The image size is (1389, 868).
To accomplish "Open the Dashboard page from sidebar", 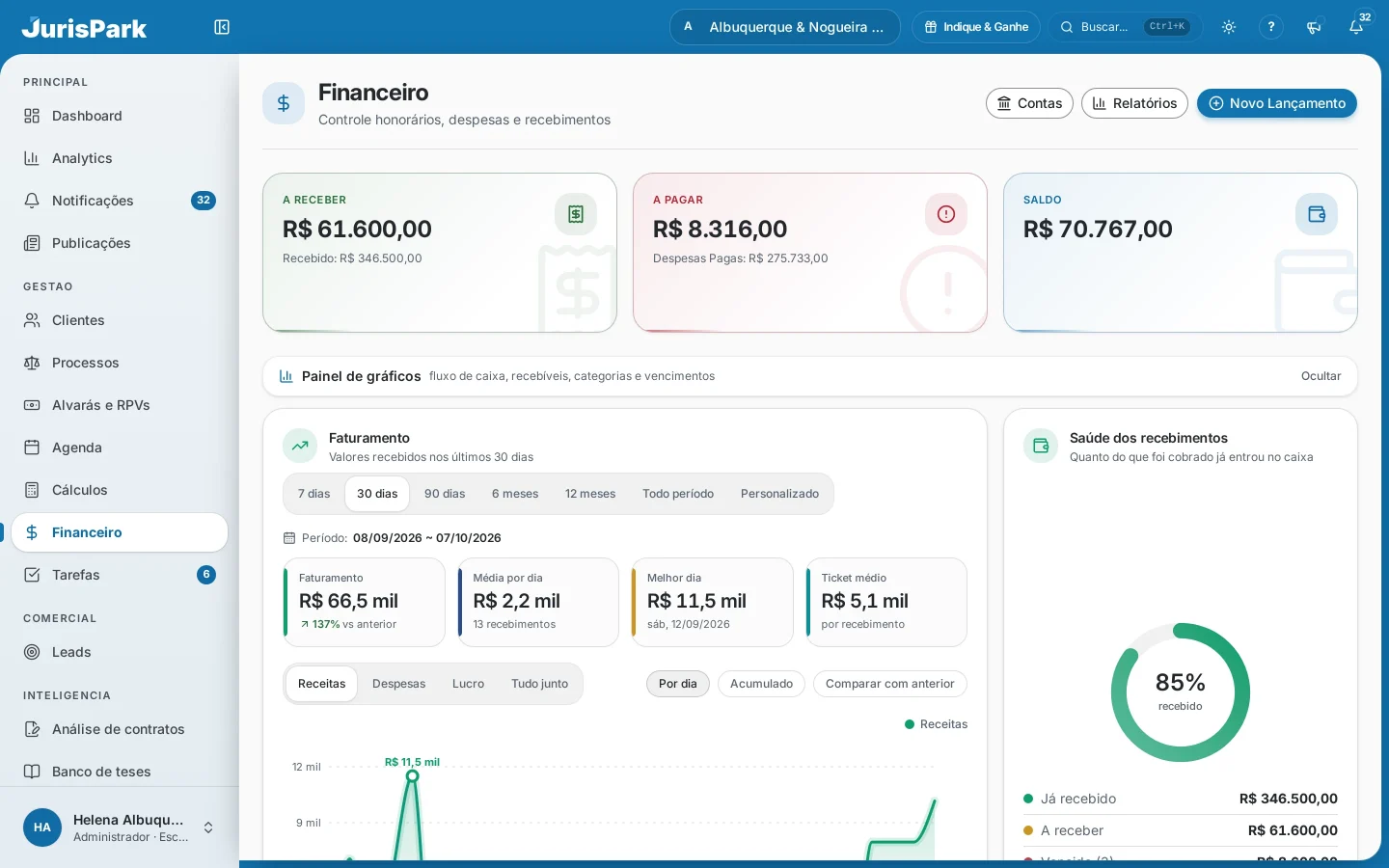I will click(120, 116).
